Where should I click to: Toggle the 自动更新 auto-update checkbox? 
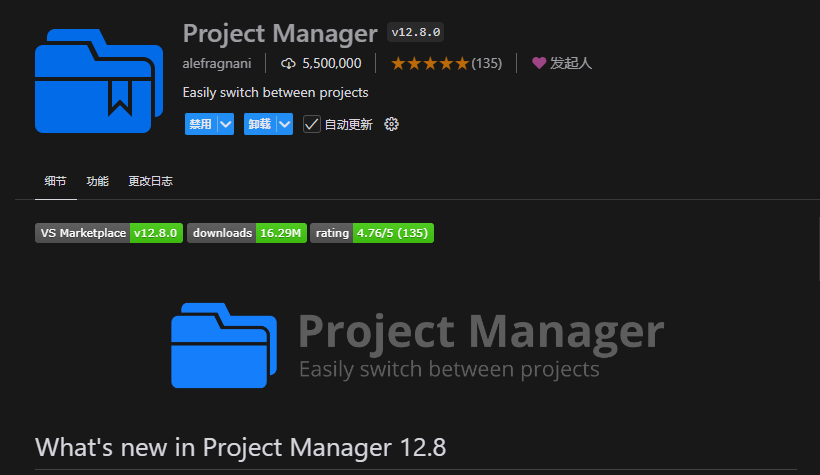click(312, 124)
